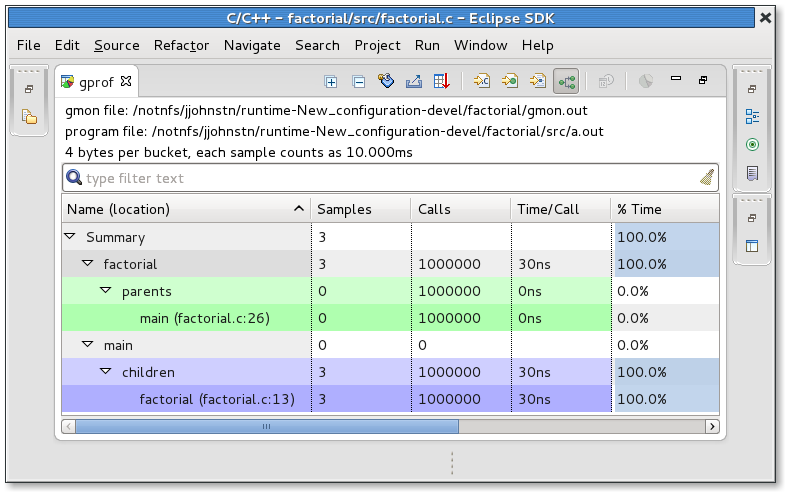Toggle the call graph view icon

click(566, 81)
